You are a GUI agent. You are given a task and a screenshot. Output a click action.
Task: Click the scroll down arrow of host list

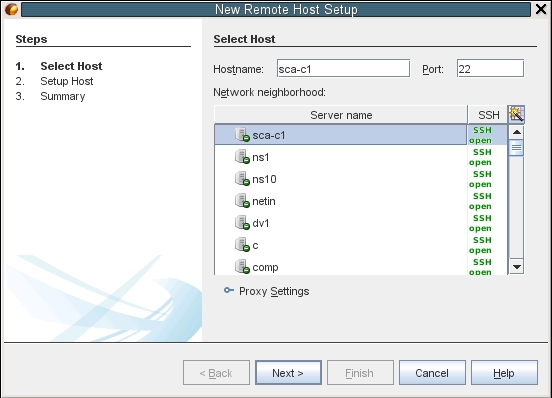(x=516, y=267)
